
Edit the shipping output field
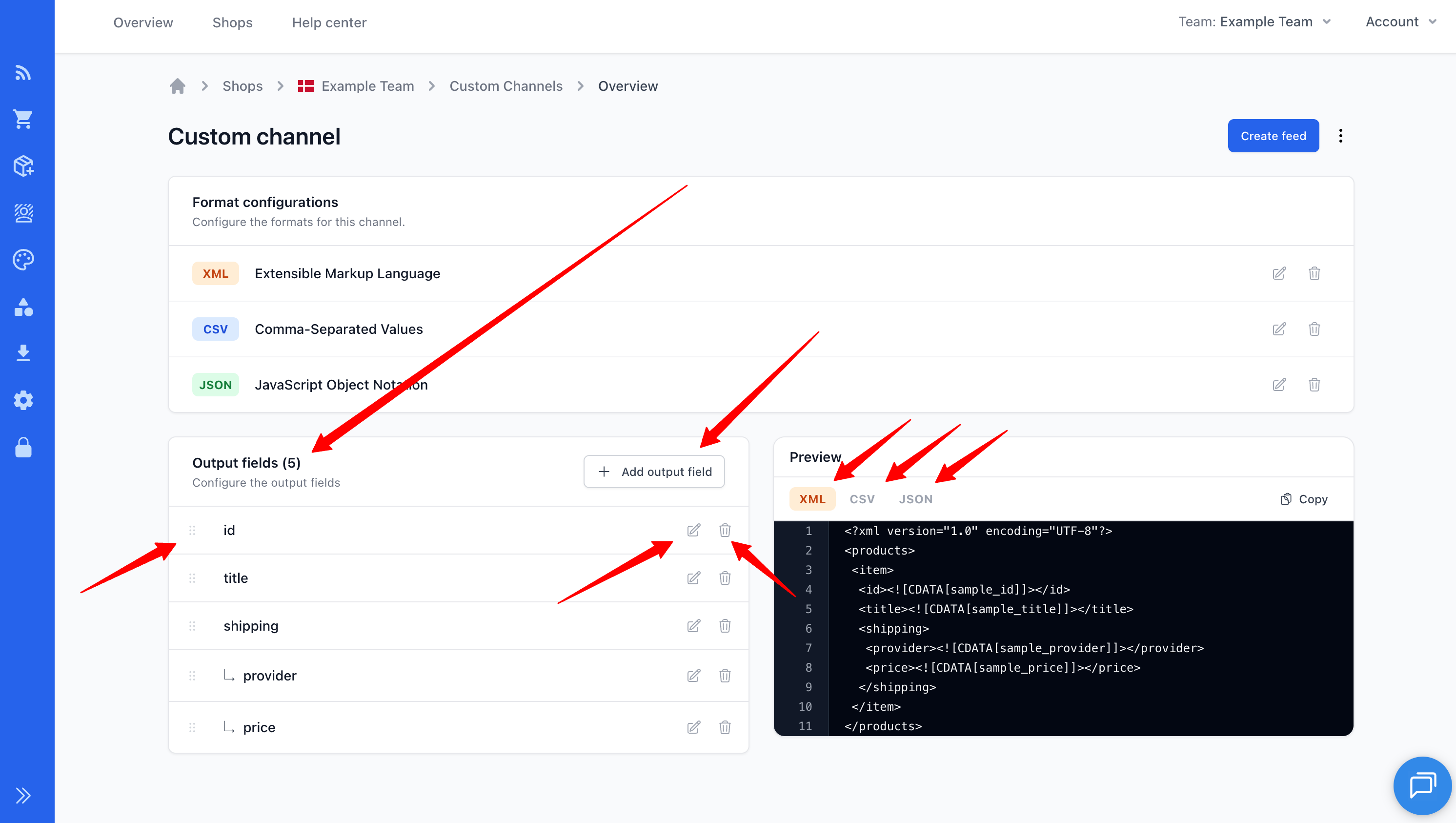tap(693, 626)
